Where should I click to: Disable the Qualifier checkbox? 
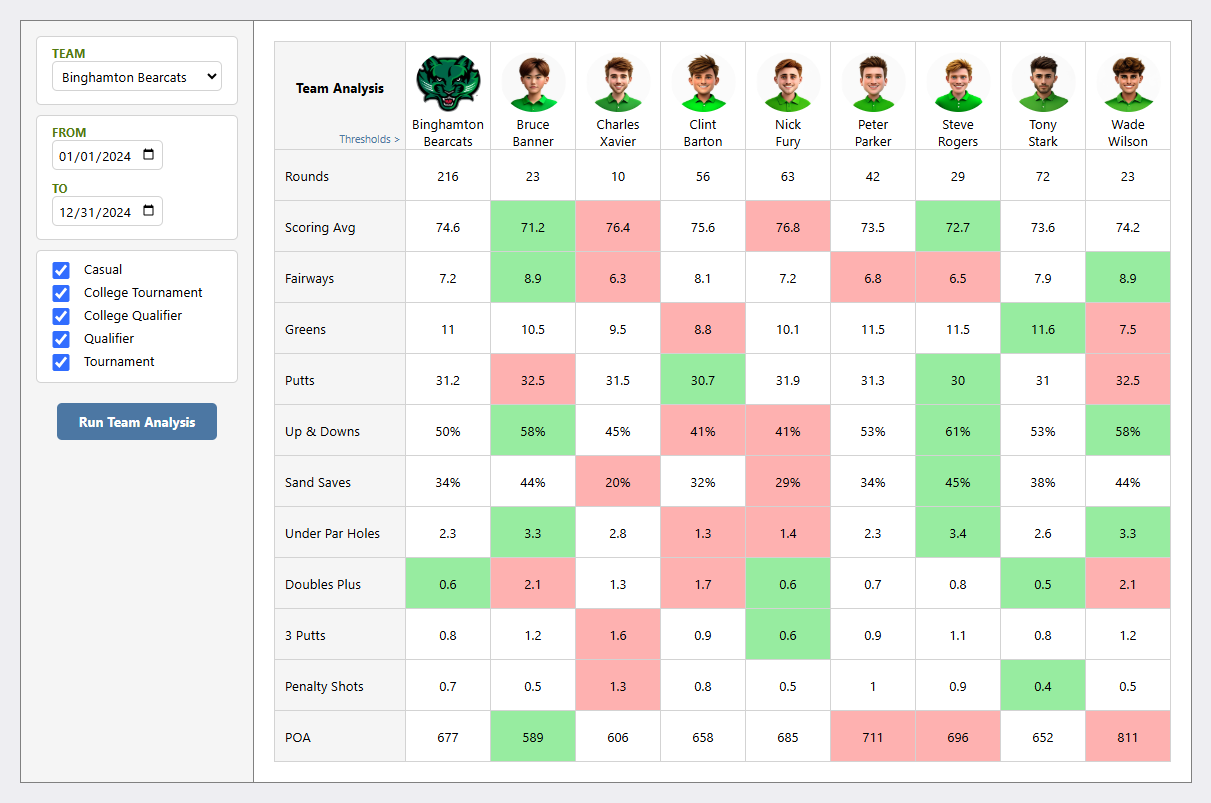tap(61, 339)
